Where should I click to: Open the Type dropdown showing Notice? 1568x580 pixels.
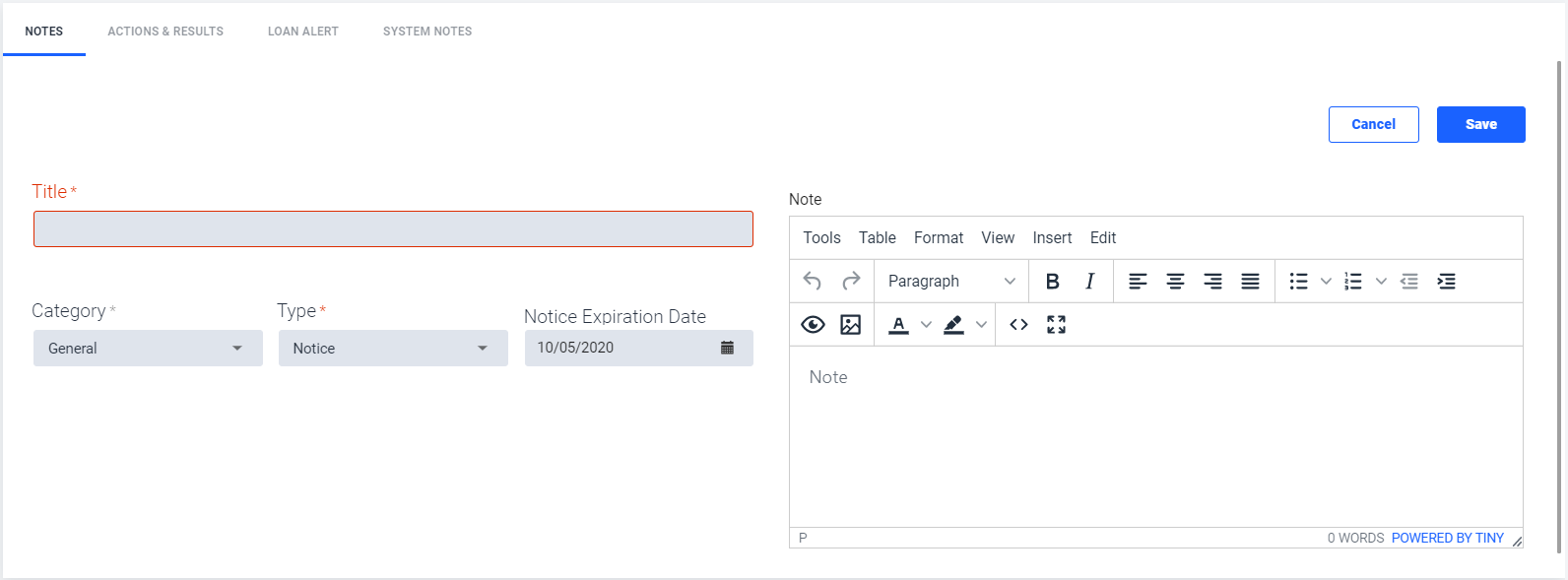coord(393,349)
